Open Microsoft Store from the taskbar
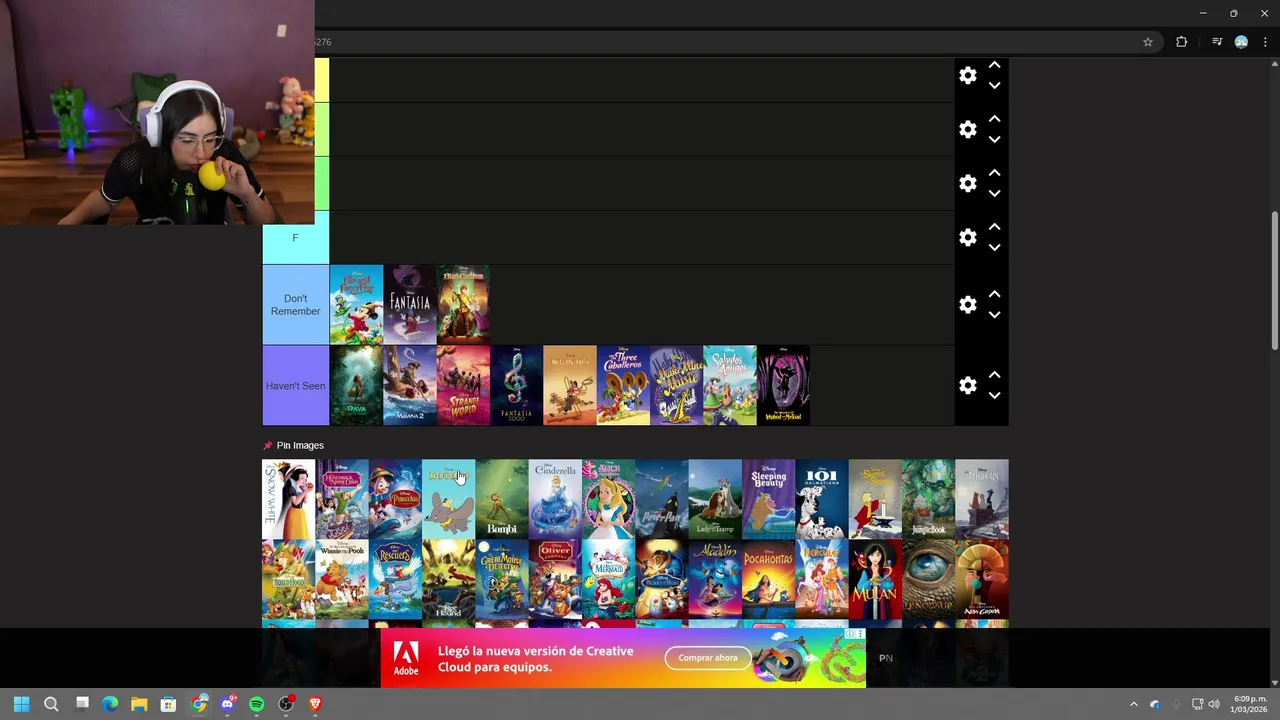 tap(168, 704)
